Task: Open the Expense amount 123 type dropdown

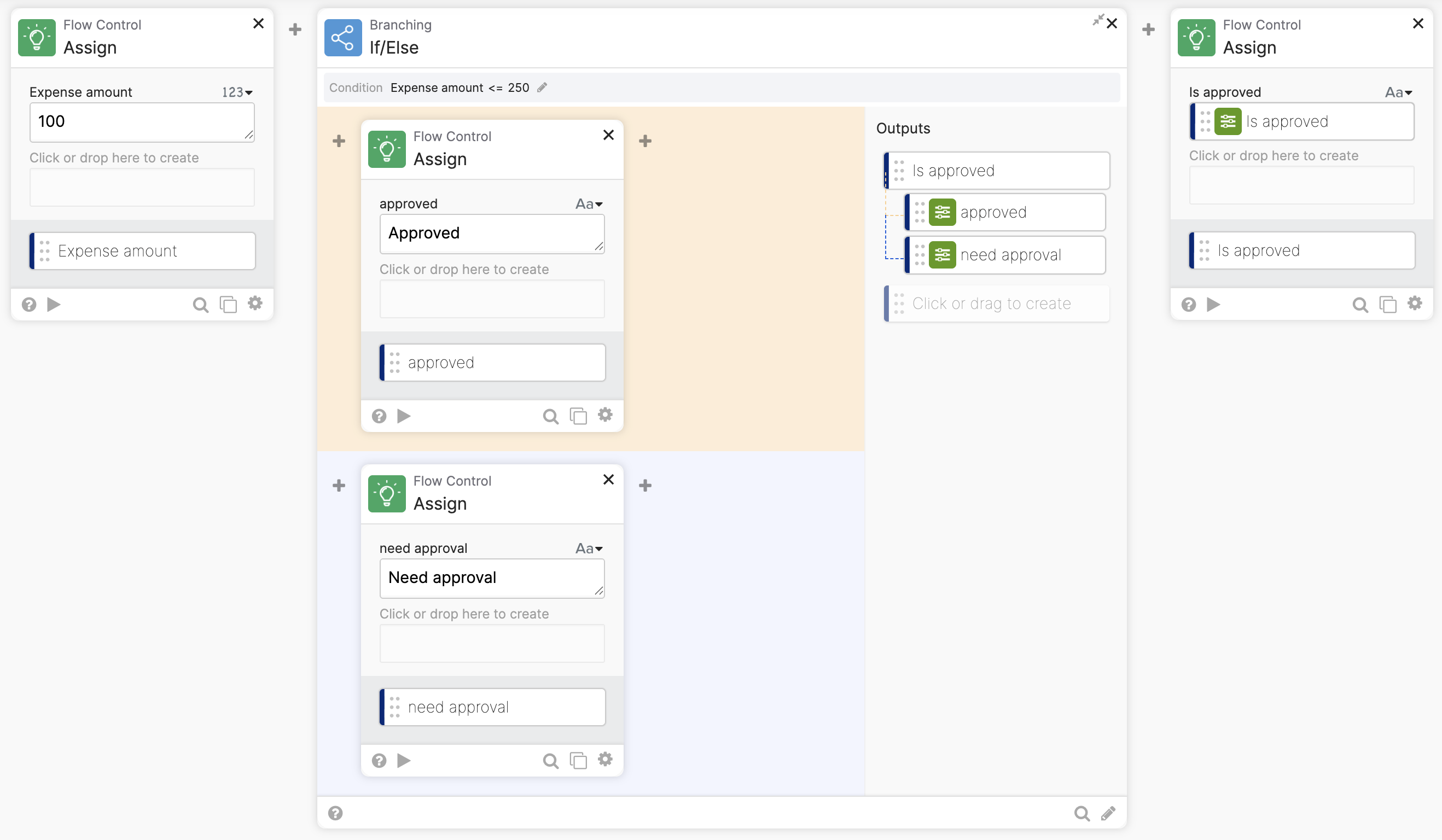Action: [237, 92]
